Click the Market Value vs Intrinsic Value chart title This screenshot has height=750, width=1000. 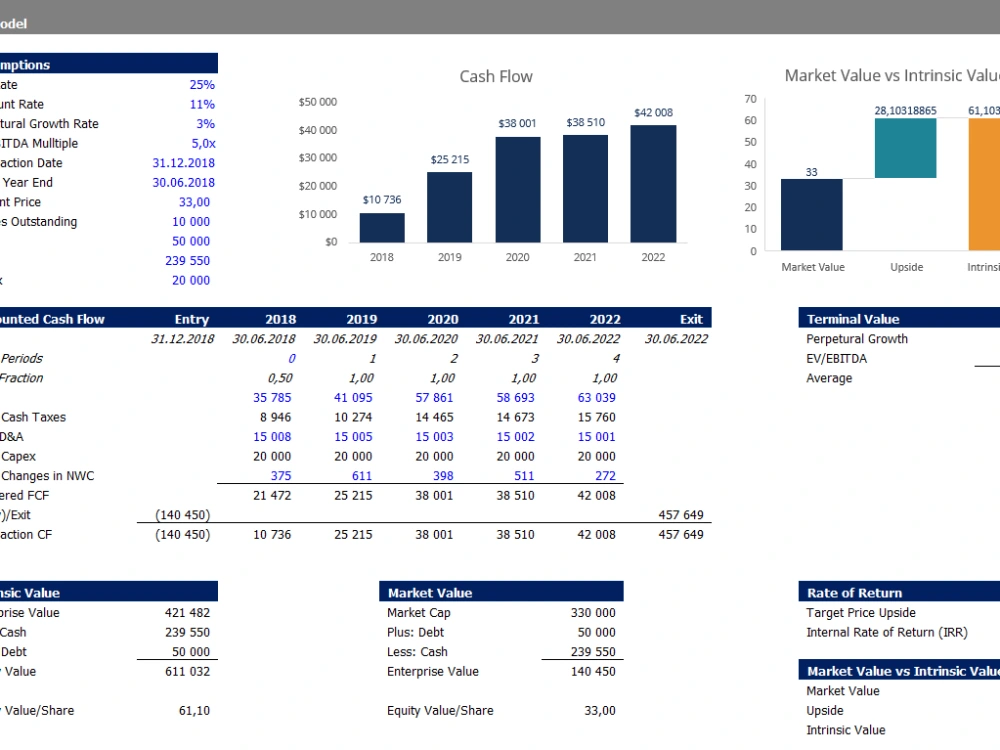pos(892,76)
